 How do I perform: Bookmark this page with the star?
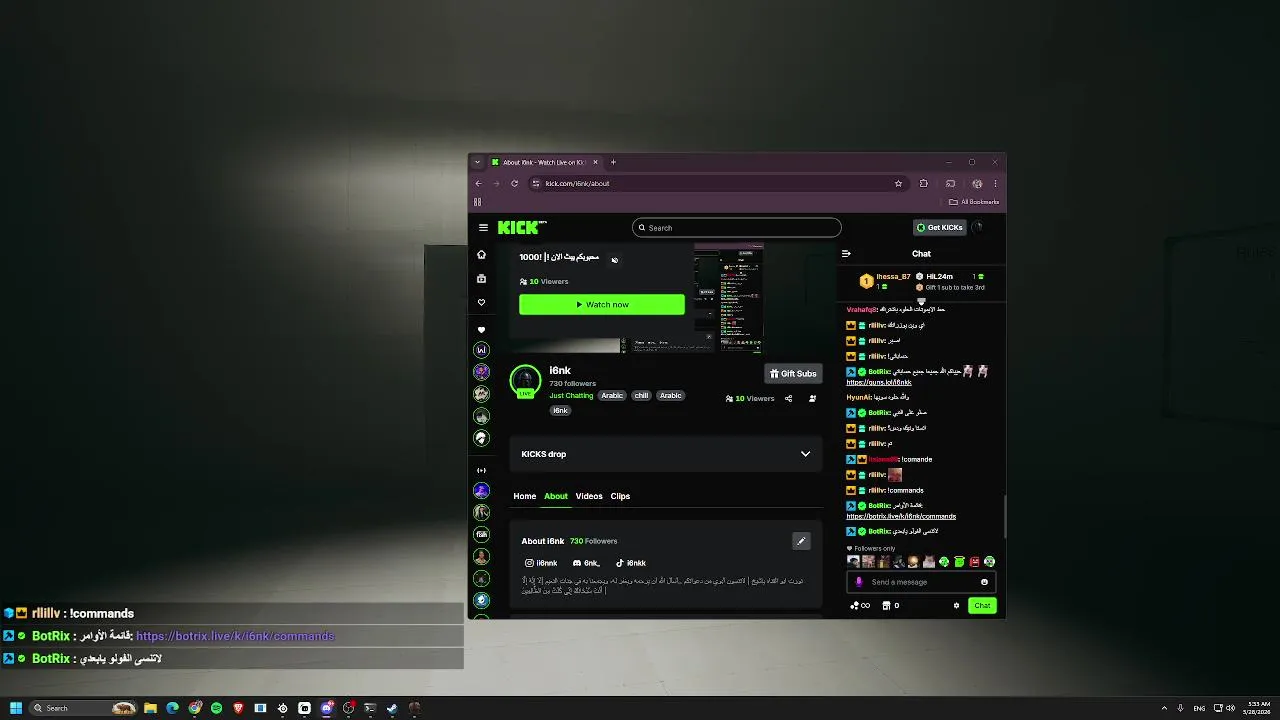pyautogui.click(x=898, y=183)
